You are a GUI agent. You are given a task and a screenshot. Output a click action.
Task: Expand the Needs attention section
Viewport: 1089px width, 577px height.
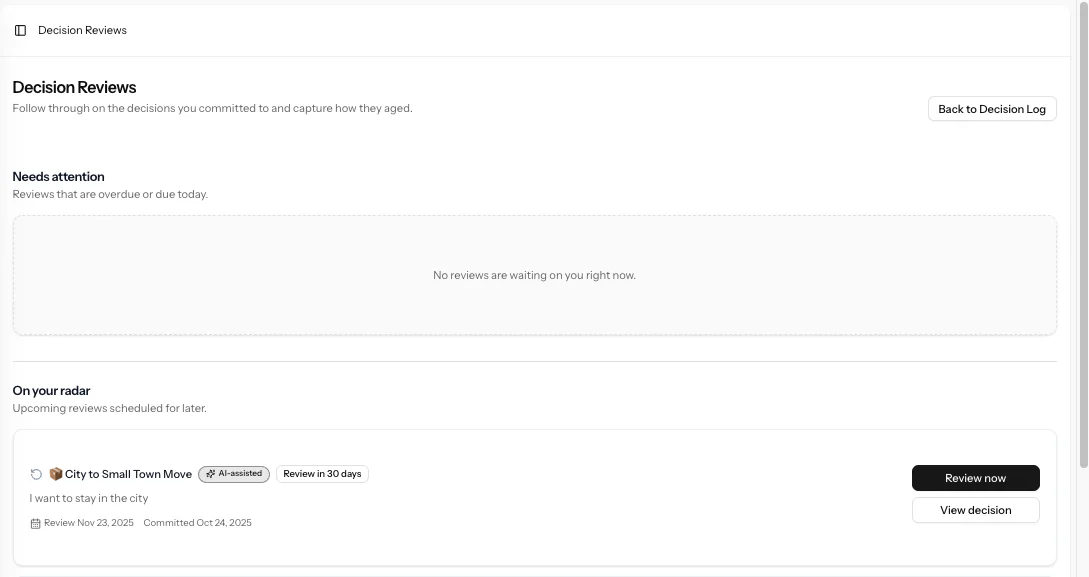[58, 176]
